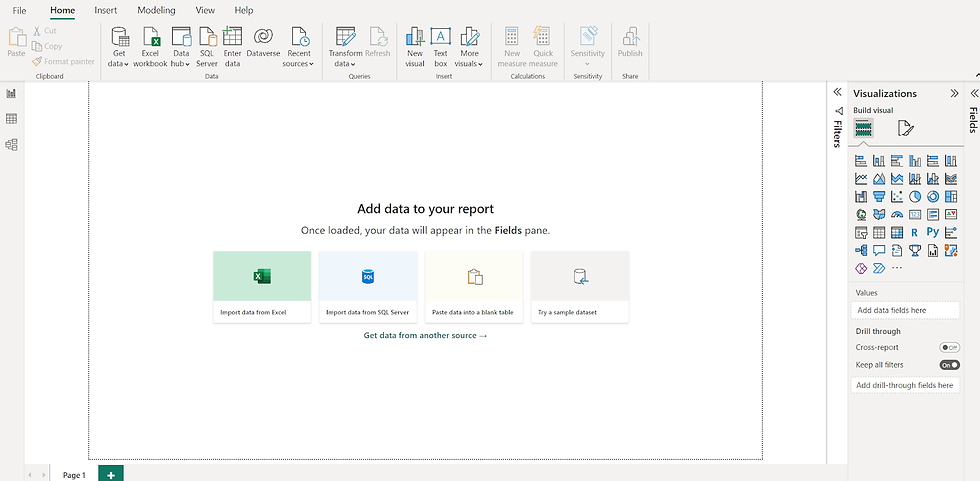Screen dimensions: 980x481
Task: Select the Page 1 tab
Action: click(x=74, y=475)
